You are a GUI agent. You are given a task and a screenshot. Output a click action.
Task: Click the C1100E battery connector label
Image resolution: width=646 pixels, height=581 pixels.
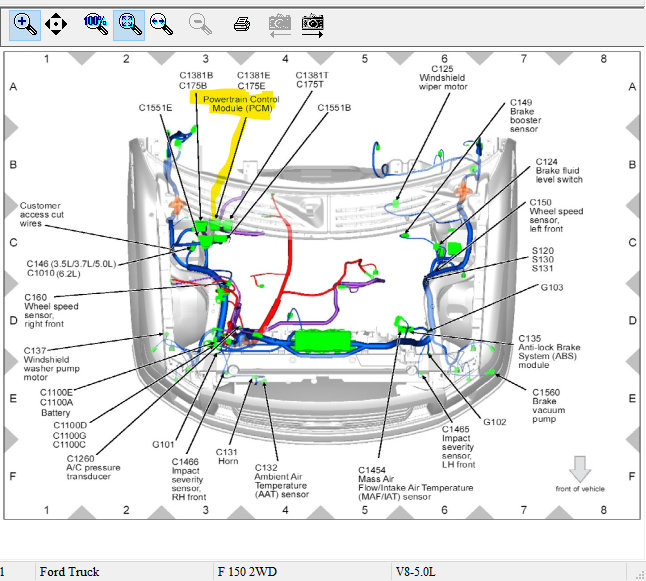click(56, 392)
